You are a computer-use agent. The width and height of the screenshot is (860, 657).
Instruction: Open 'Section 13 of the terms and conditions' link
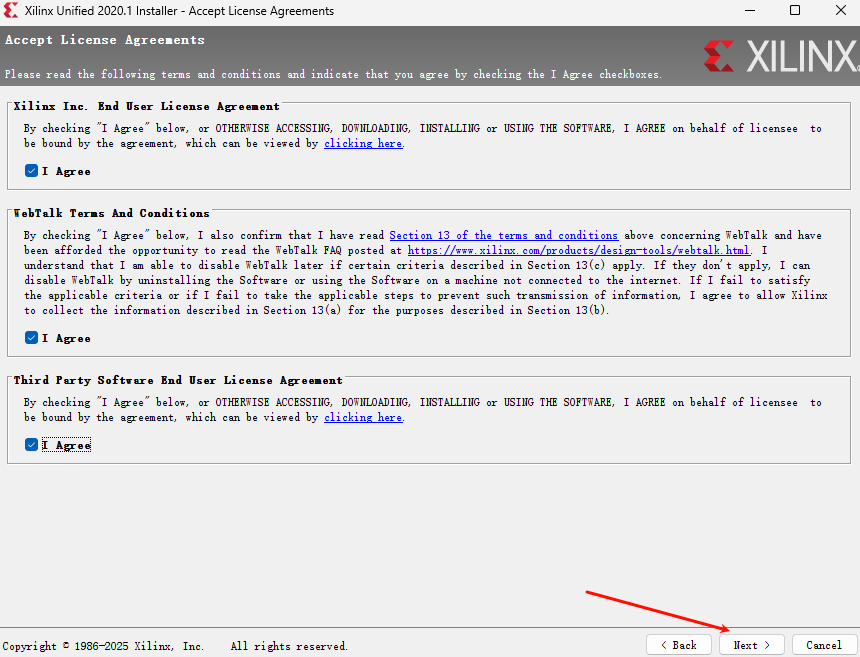[503, 236]
